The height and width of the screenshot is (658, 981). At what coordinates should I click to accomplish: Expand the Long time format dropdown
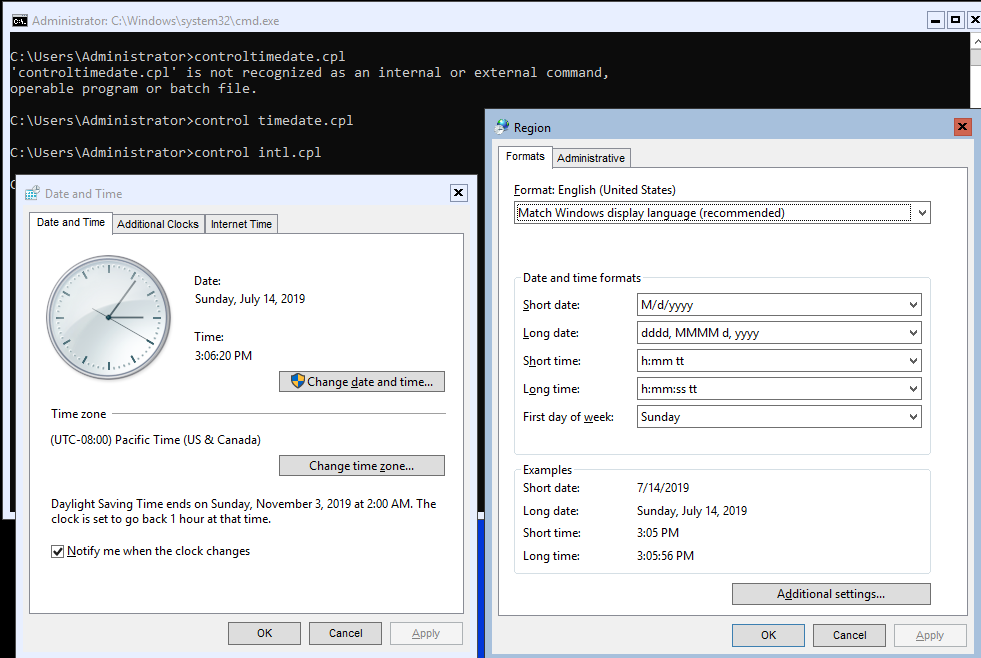(x=779, y=389)
